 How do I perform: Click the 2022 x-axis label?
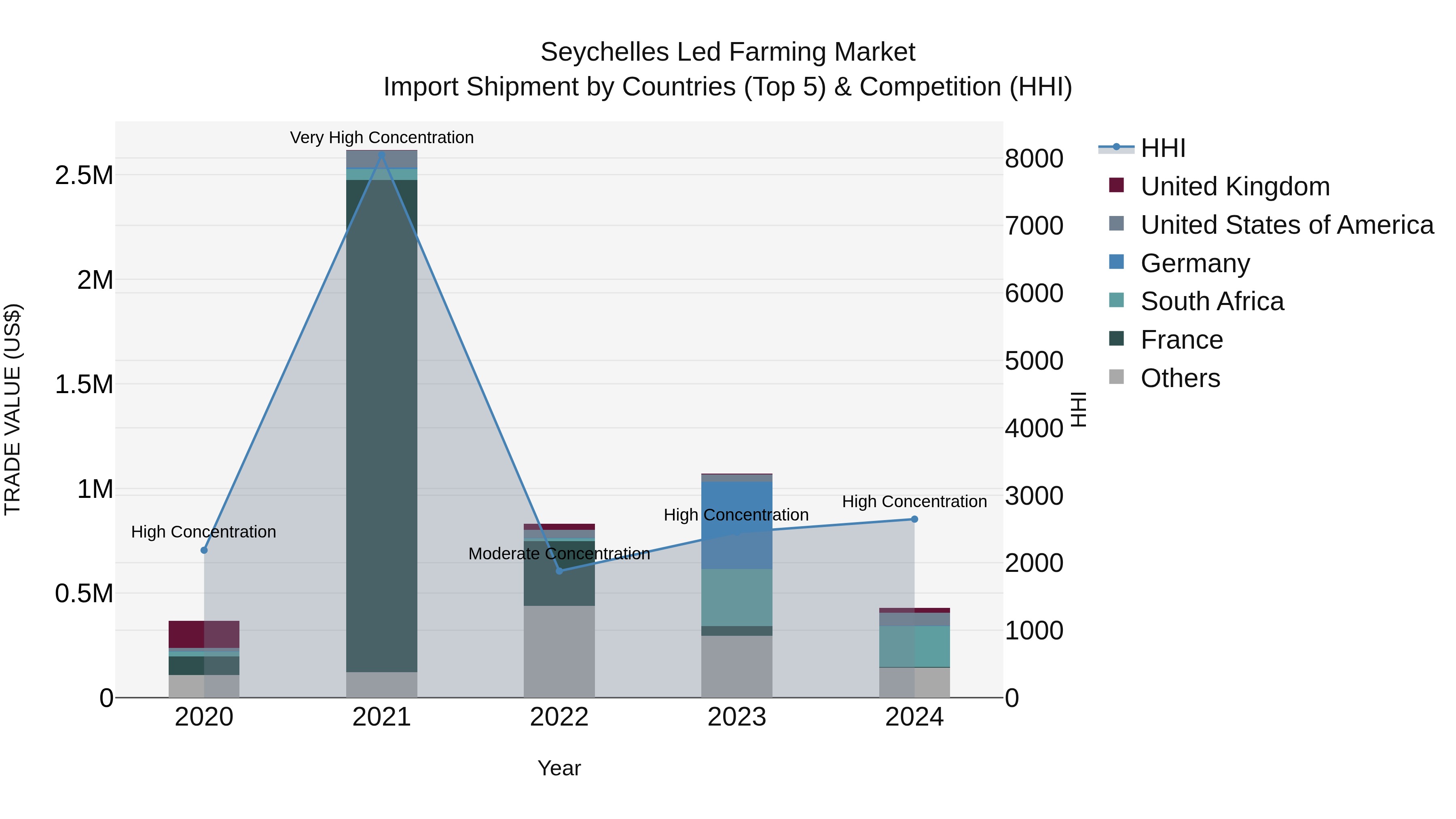[x=559, y=717]
